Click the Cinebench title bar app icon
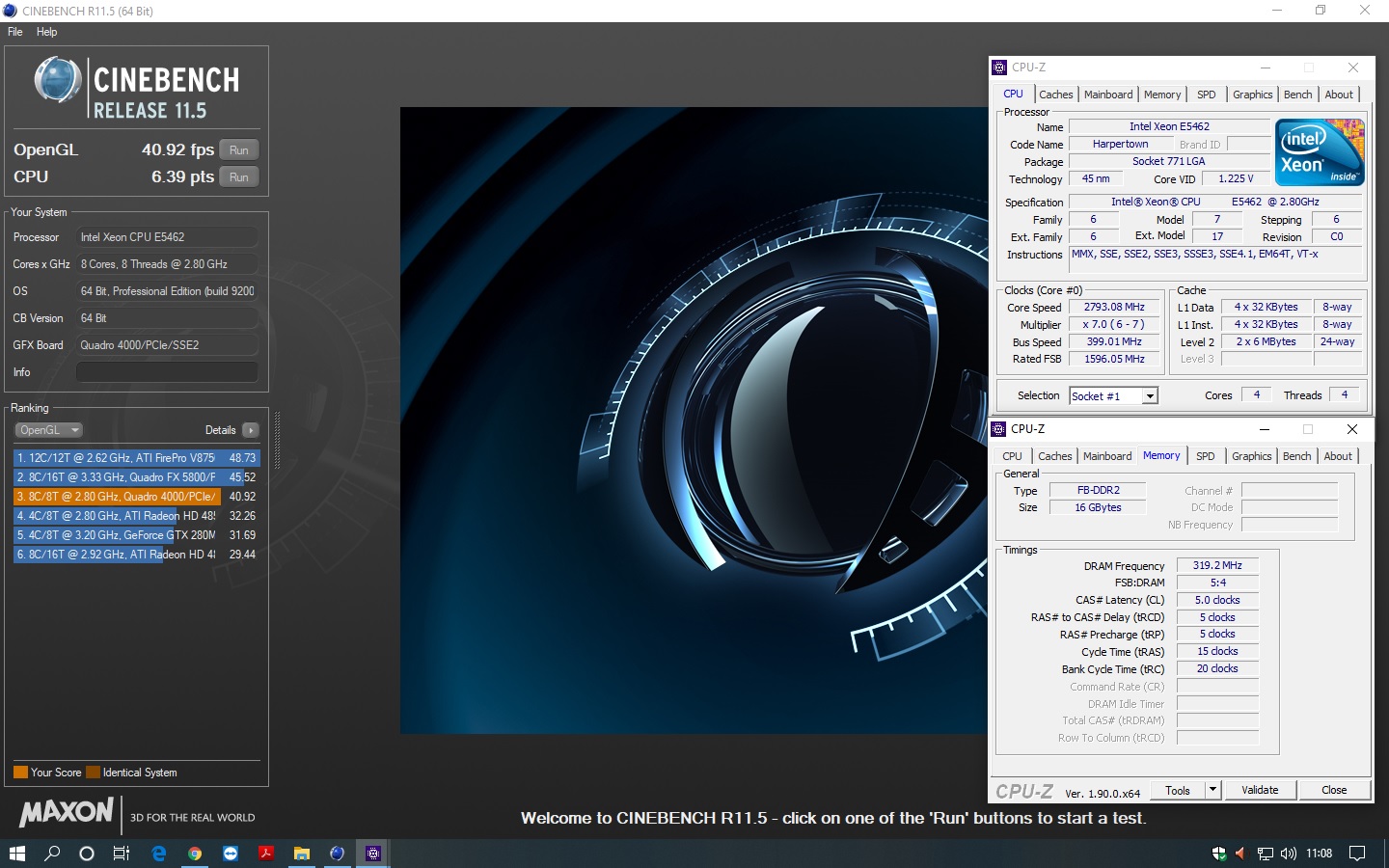This screenshot has height=868, width=1389. tap(11, 11)
